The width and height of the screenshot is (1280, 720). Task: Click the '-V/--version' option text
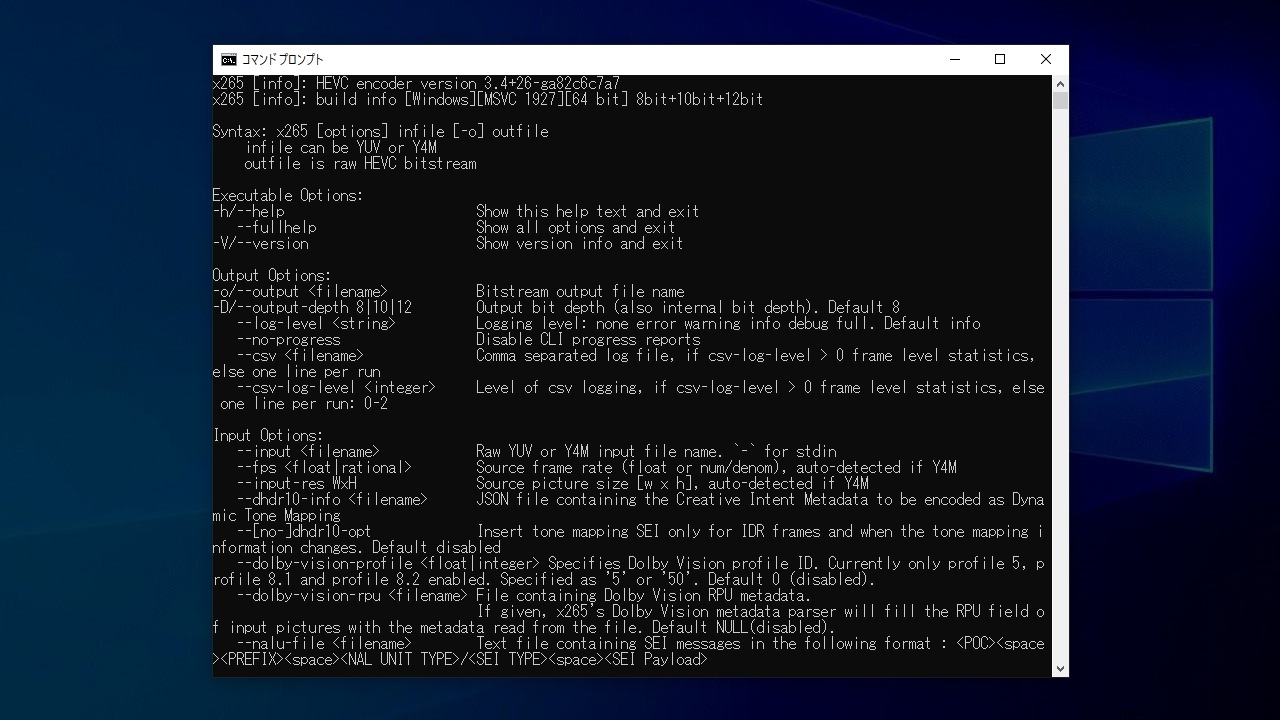[261, 244]
